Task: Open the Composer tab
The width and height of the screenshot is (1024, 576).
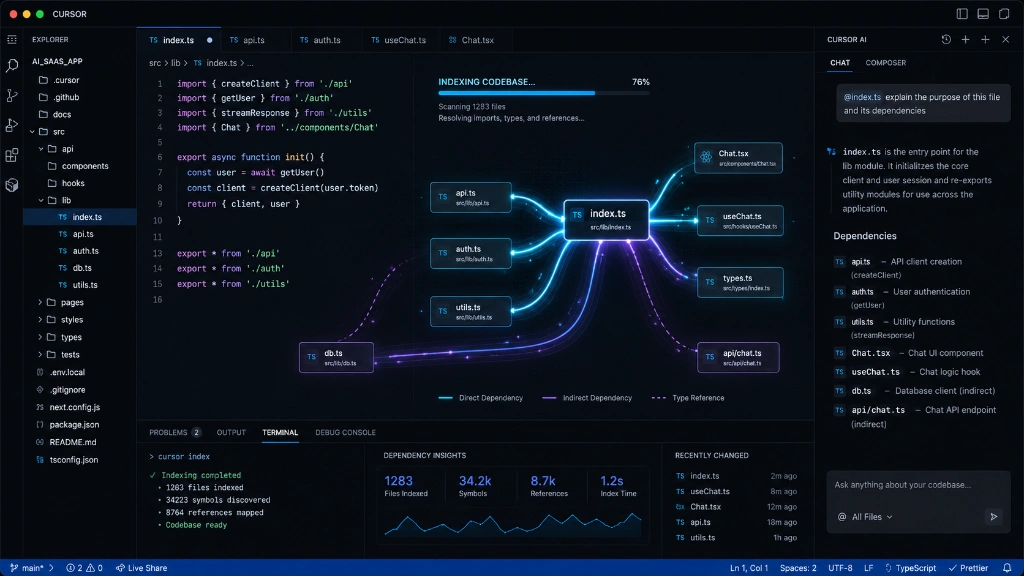Action: pos(886,63)
